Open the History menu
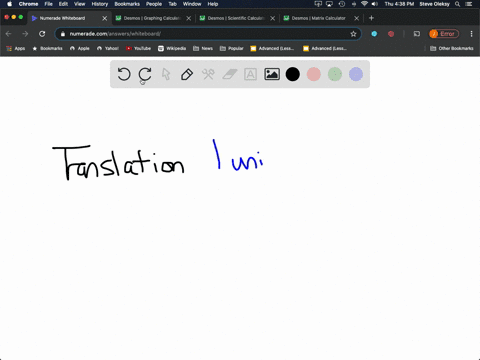The image size is (480, 360). coord(100,4)
